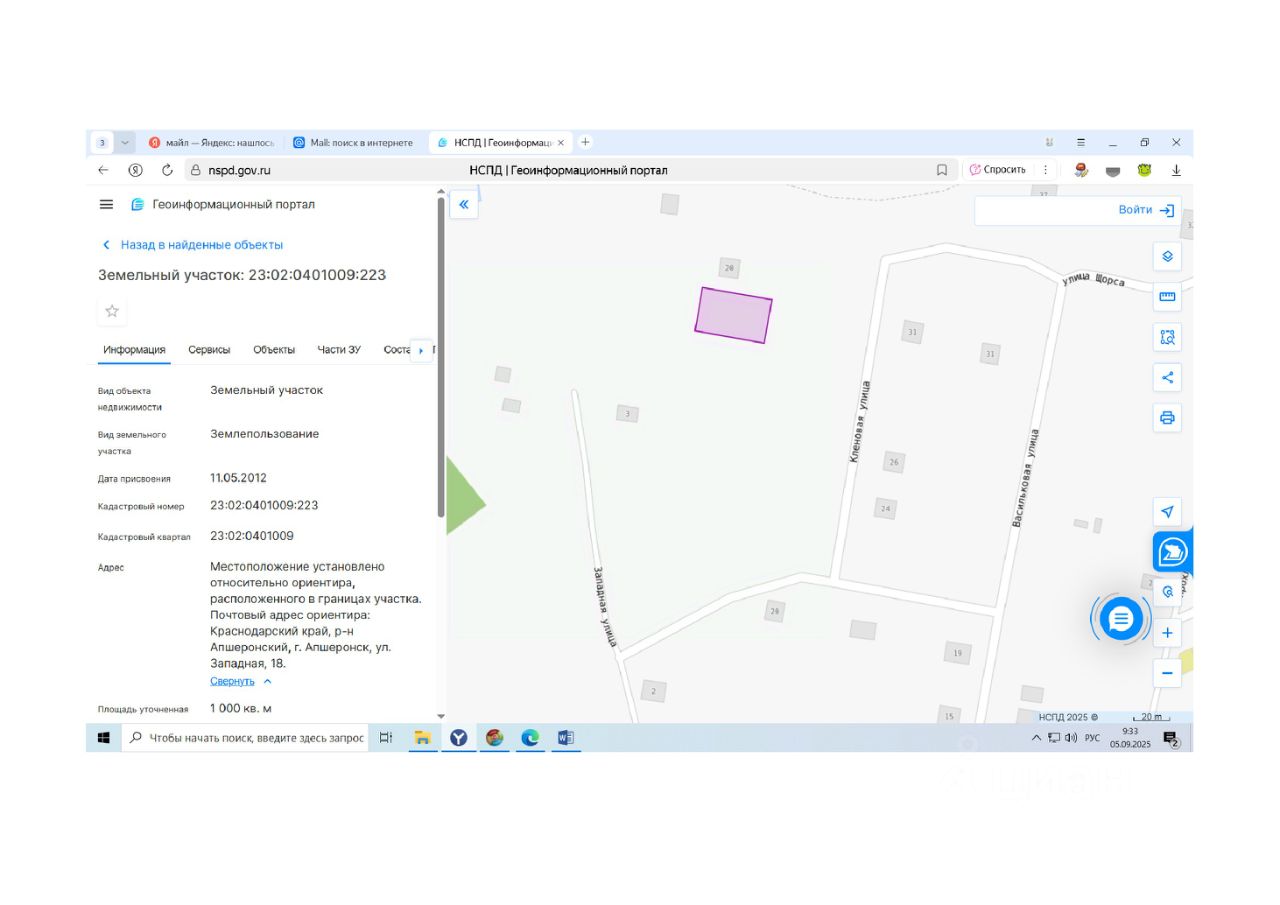The width and height of the screenshot is (1280, 905).
Task: Go back to found objects list
Action: (193, 244)
